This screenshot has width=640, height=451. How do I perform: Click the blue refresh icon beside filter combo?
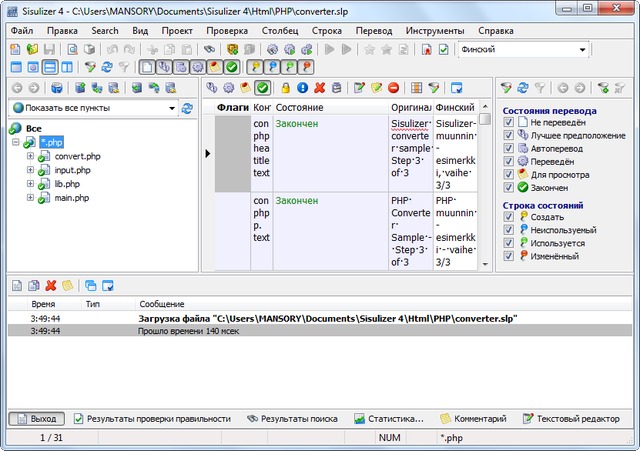pyautogui.click(x=187, y=108)
